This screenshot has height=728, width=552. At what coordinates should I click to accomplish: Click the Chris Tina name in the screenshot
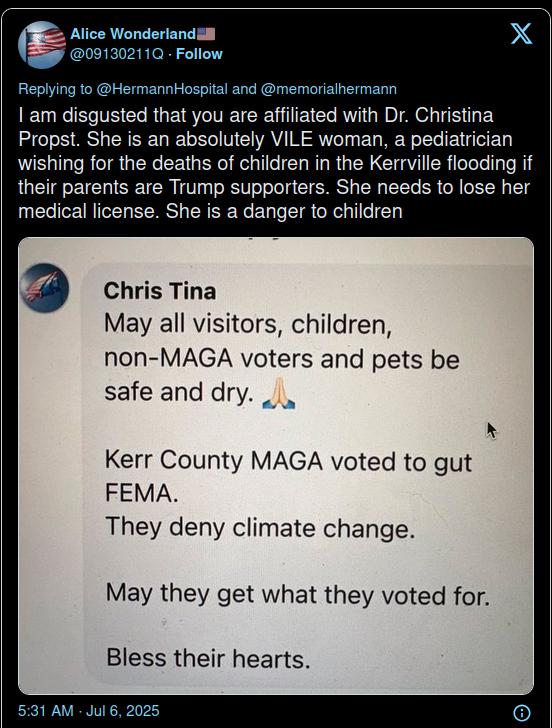pos(160,291)
